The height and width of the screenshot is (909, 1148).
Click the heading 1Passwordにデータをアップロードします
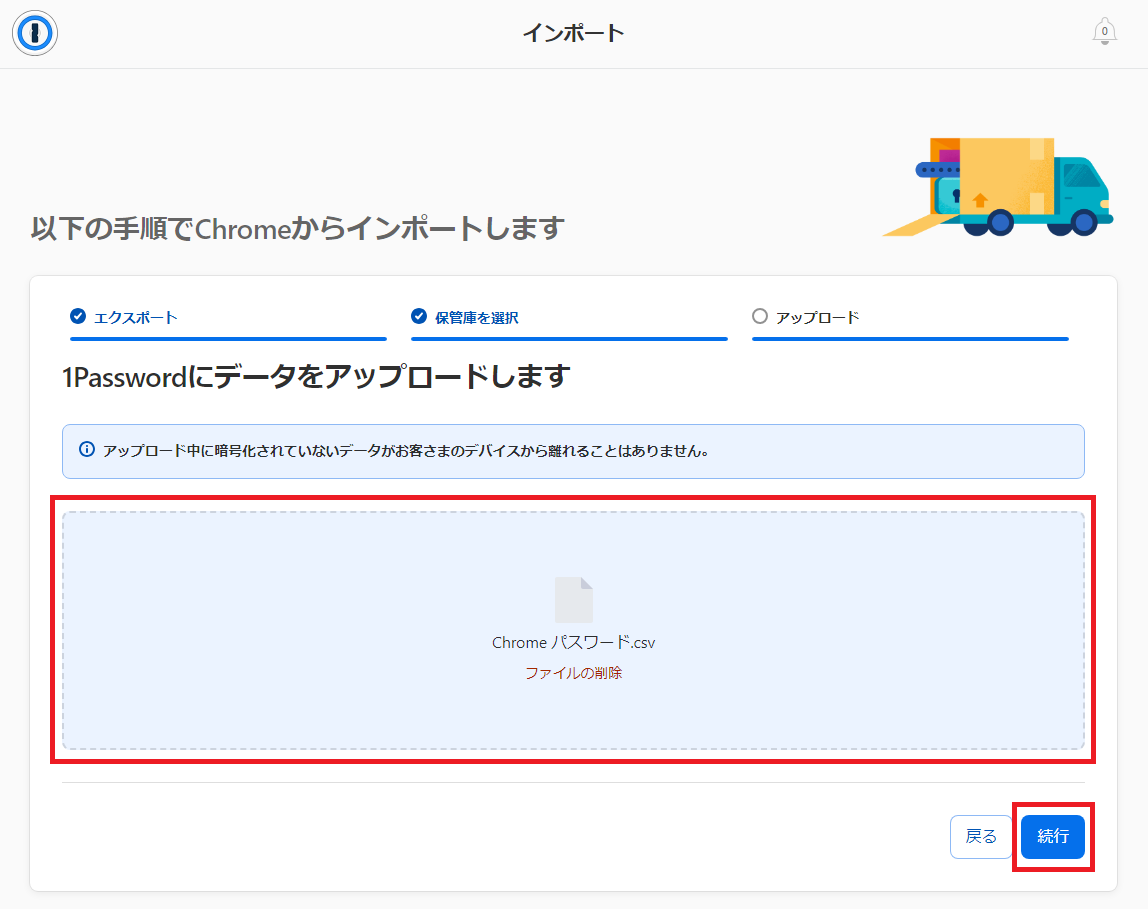(x=316, y=377)
